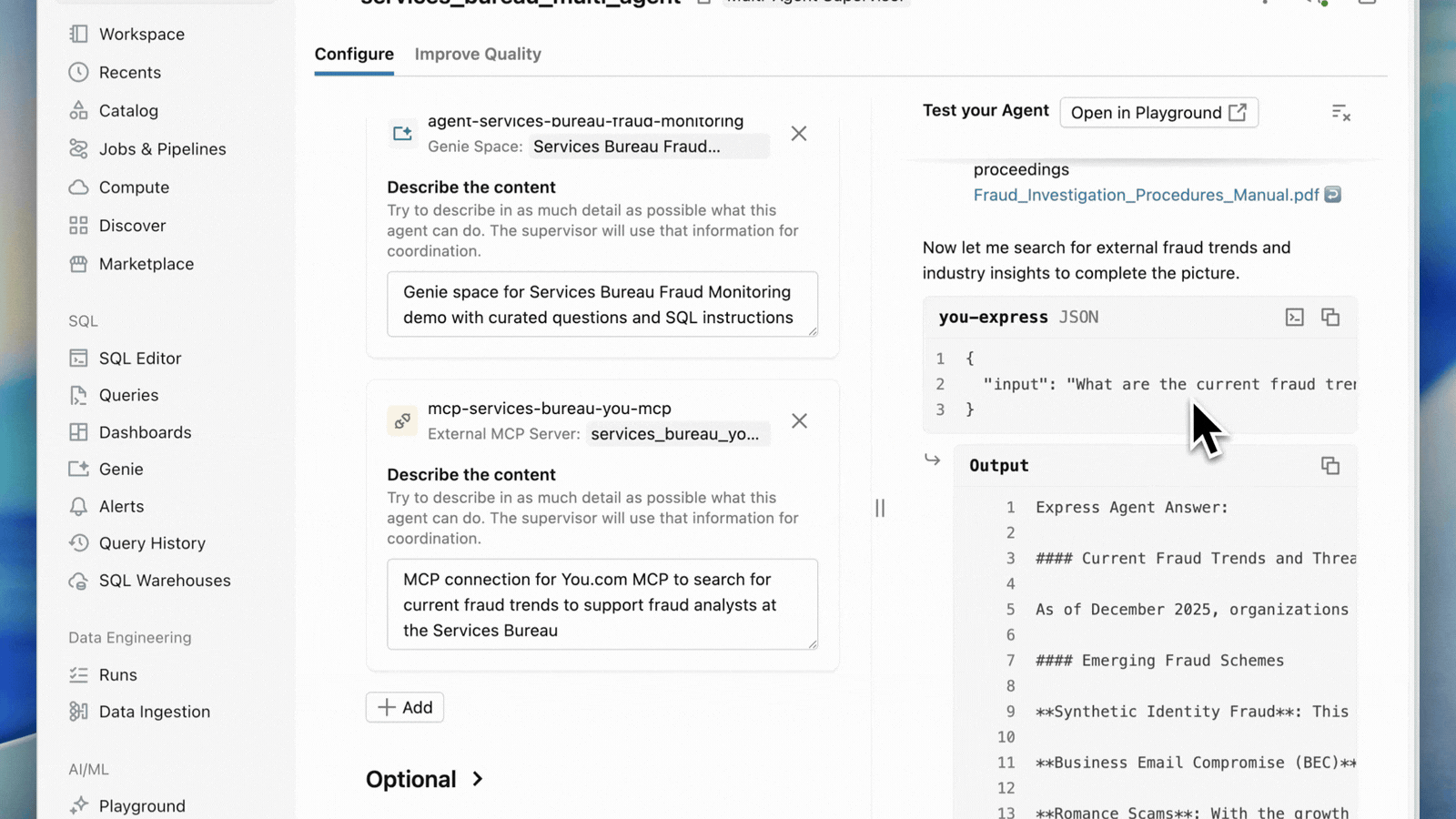Open SQL Editor from the sidebar
This screenshot has height=819, width=1456.
pyautogui.click(x=139, y=359)
